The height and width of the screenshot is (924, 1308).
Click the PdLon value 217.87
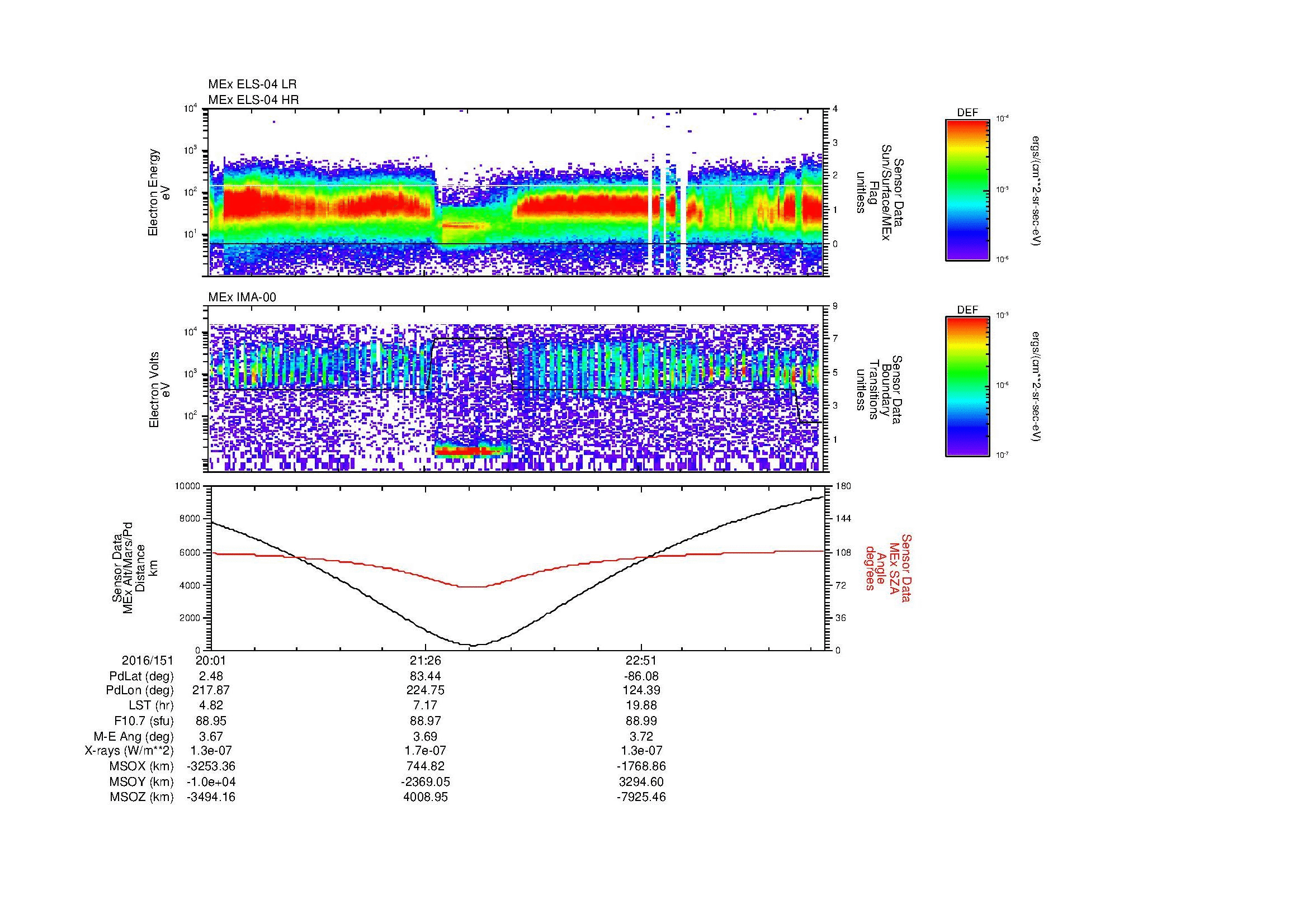pyautogui.click(x=211, y=690)
